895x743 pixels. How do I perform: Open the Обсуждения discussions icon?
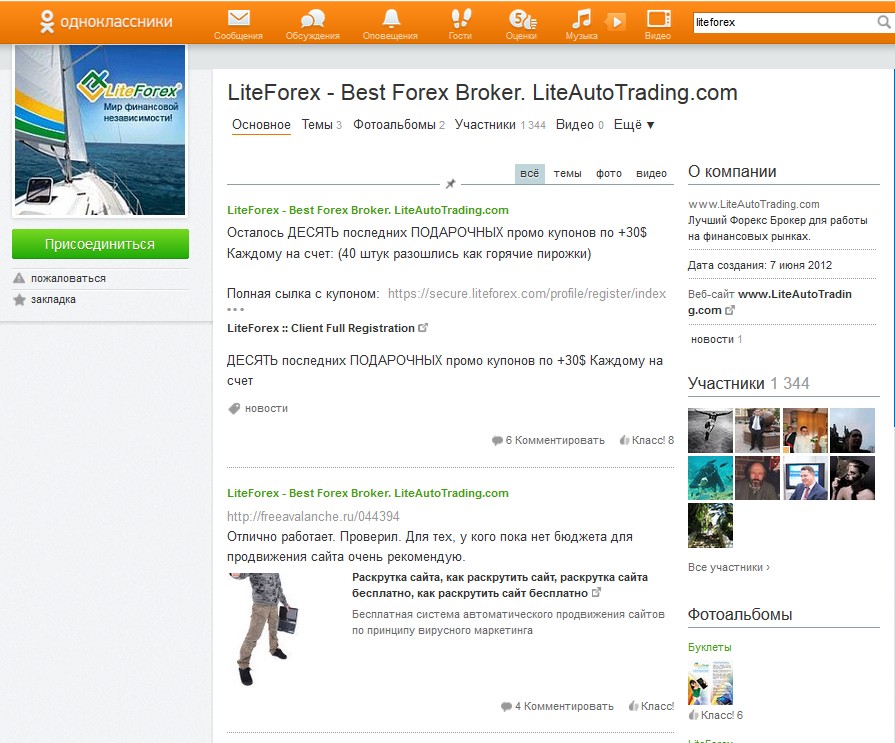coord(312,25)
